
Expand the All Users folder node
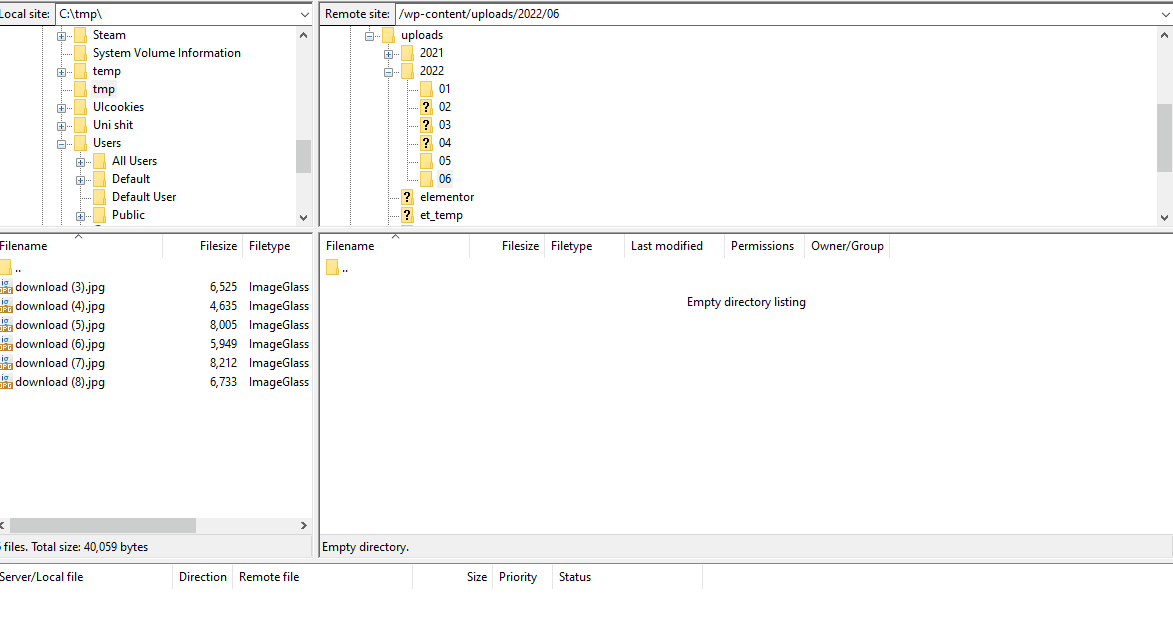click(x=81, y=162)
